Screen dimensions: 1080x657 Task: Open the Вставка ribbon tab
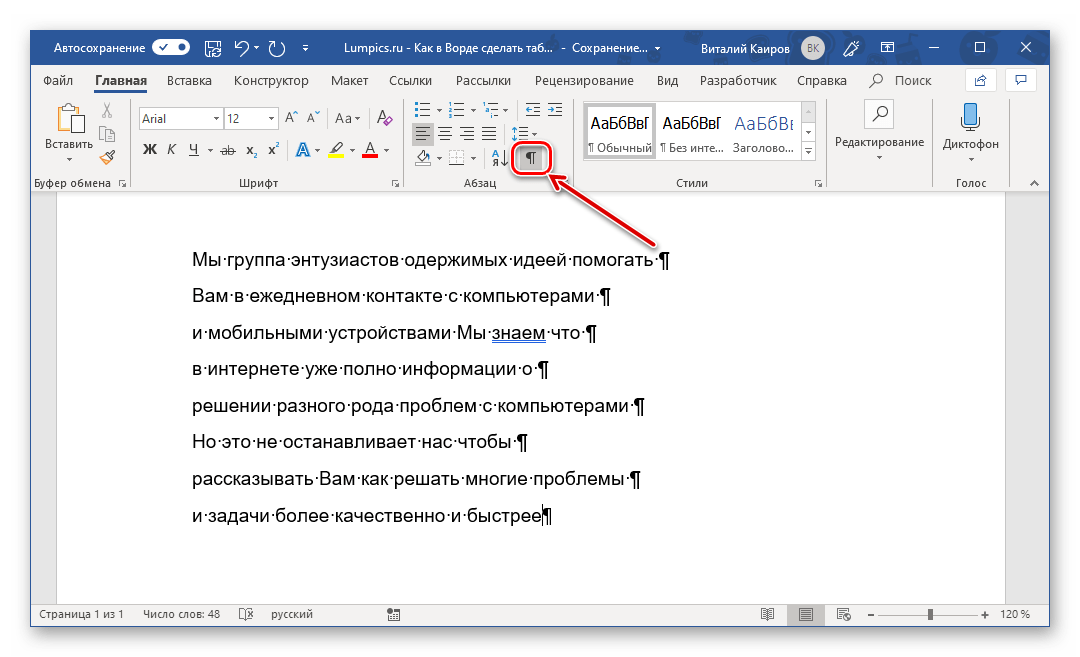pyautogui.click(x=189, y=81)
